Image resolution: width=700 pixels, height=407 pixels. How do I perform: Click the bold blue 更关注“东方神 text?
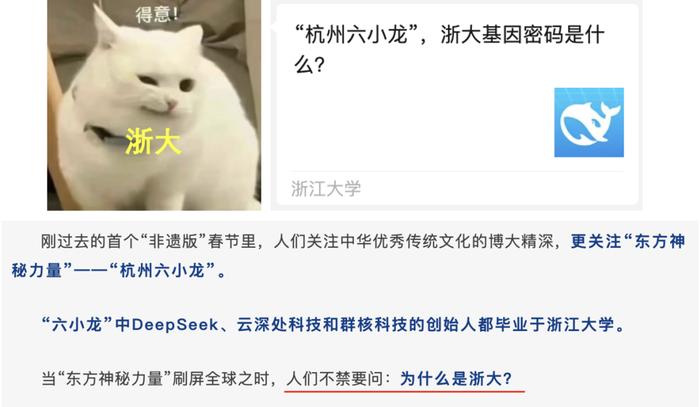(628, 241)
